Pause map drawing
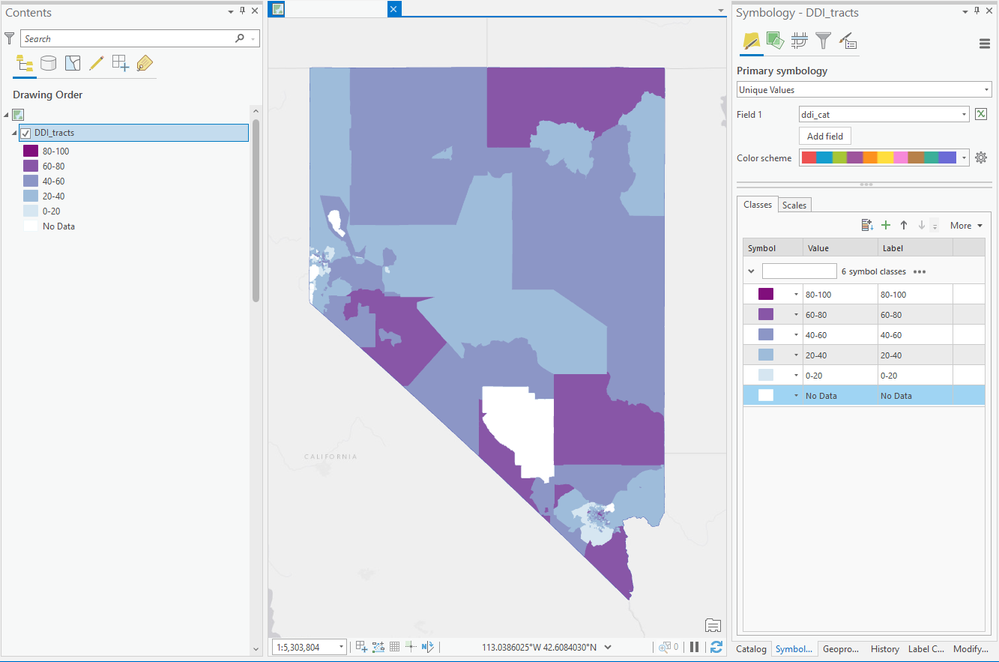Screen dimensions: 999x662 [694, 647]
